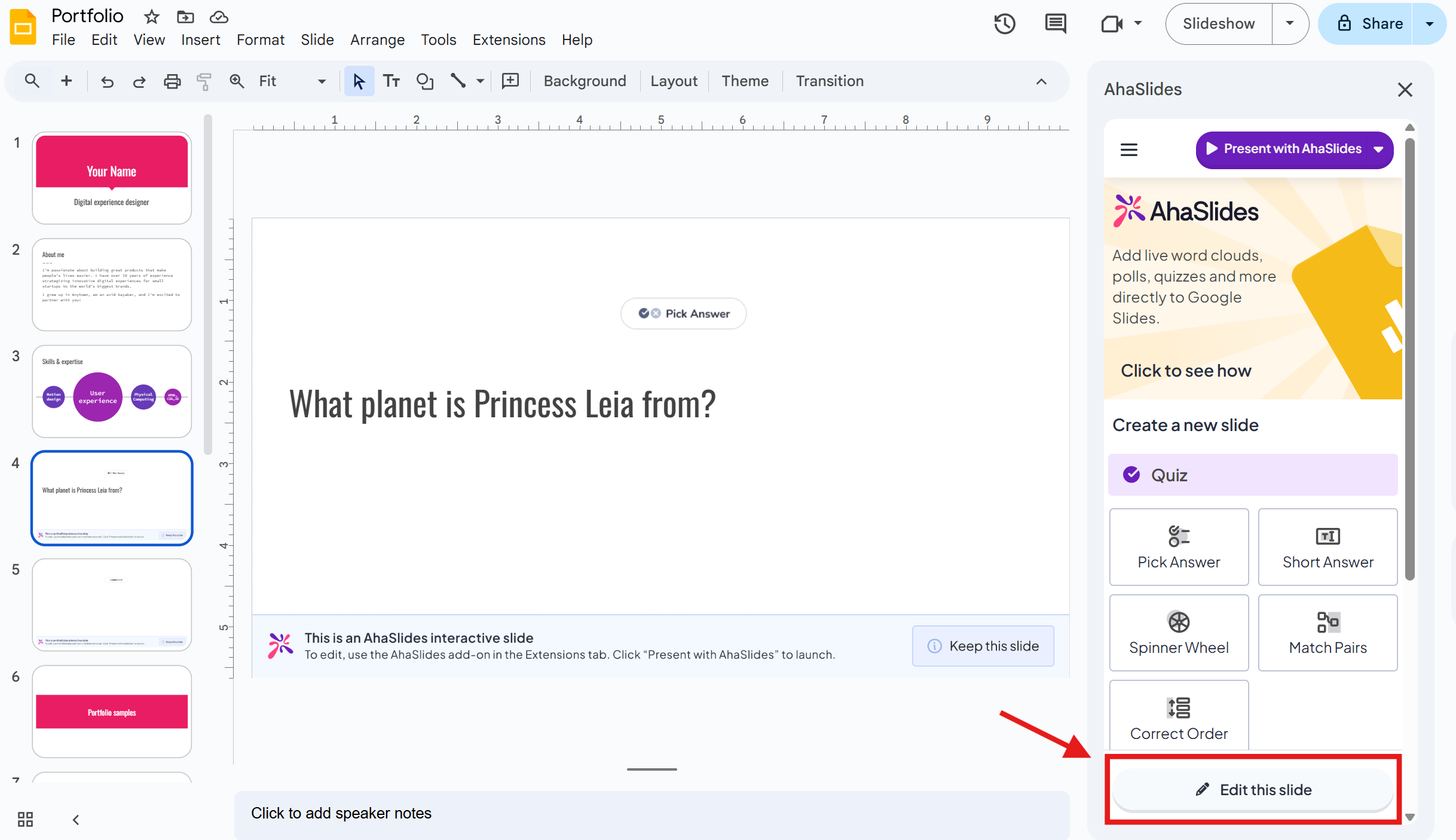Click the Keep this slide button

point(983,646)
